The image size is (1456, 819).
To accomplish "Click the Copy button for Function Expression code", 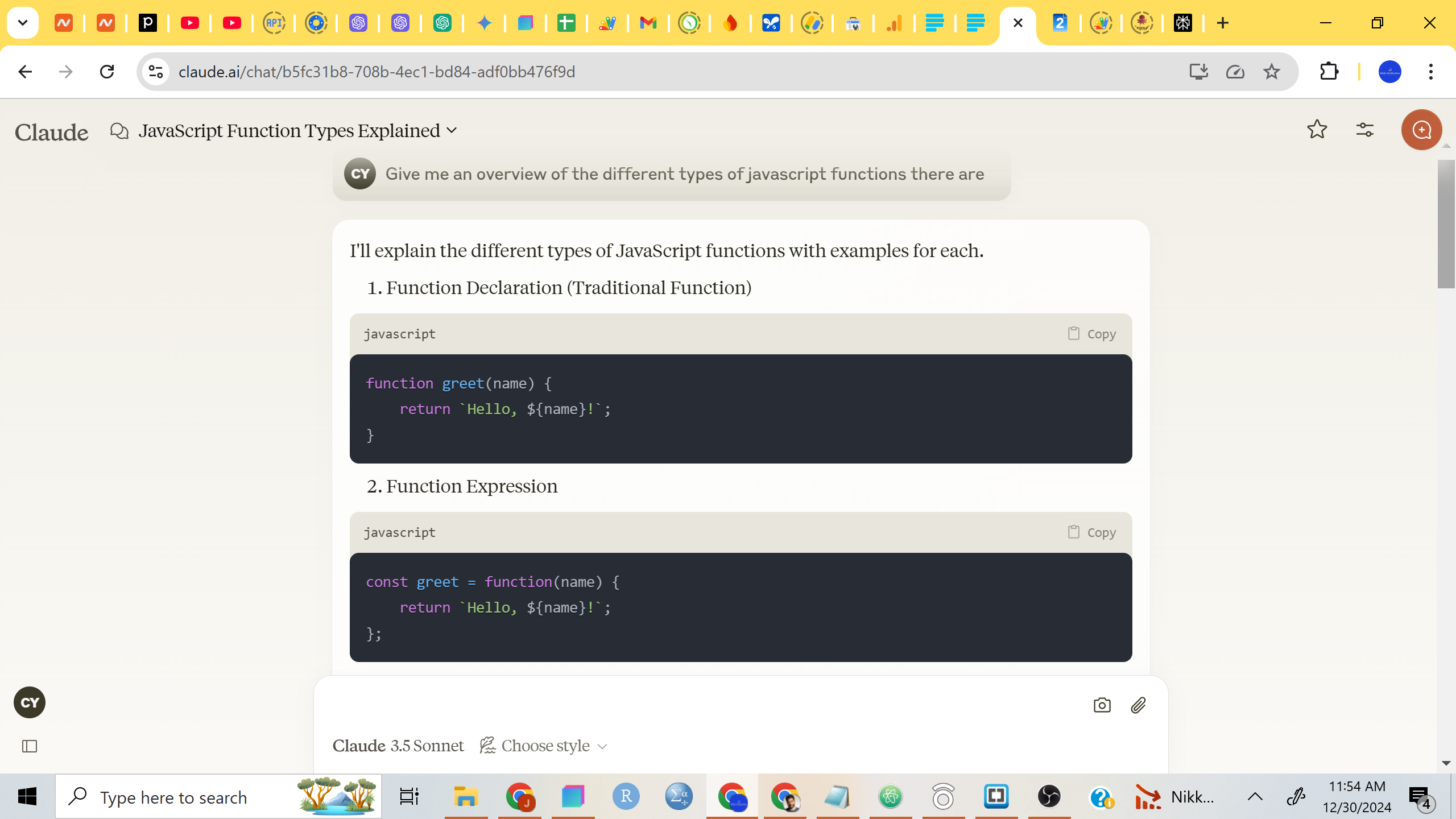I will point(1091,532).
